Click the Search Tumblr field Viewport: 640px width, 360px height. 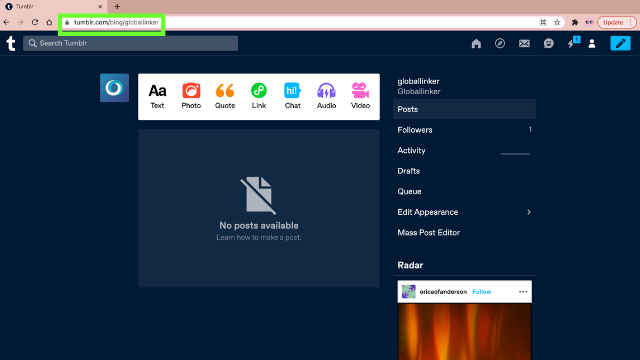[x=131, y=43]
